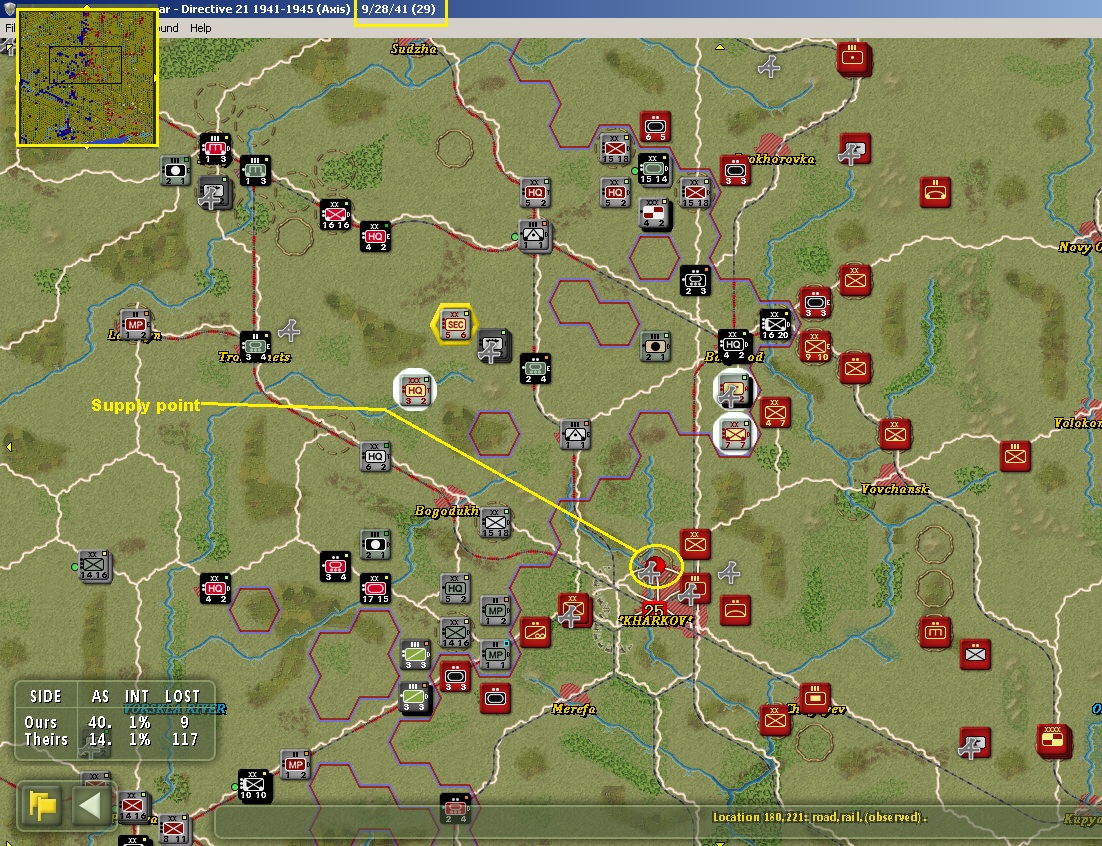
Task: Select the MP unit at Lebedyn
Action: coord(134,325)
